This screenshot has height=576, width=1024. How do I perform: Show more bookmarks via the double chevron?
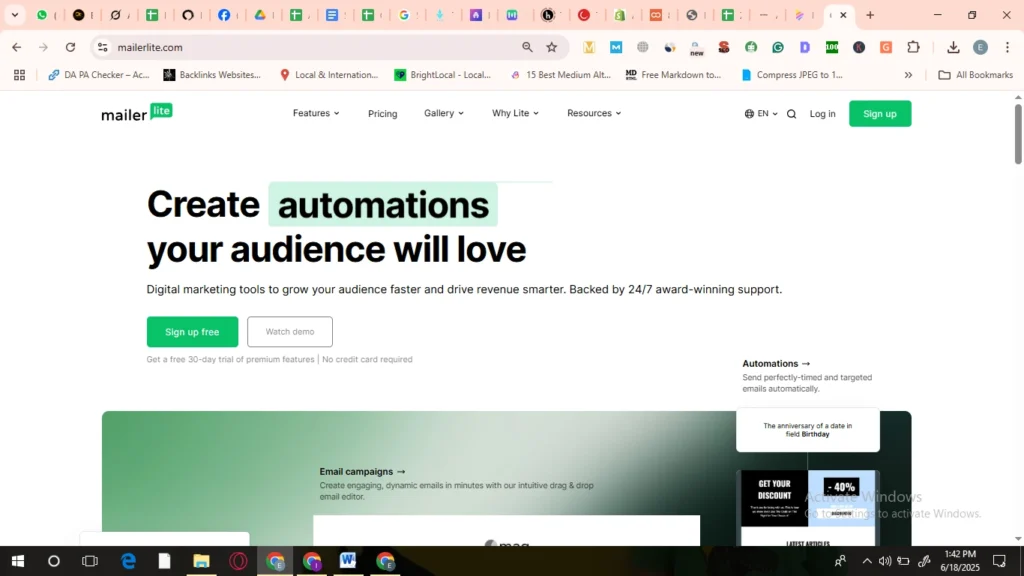click(908, 75)
